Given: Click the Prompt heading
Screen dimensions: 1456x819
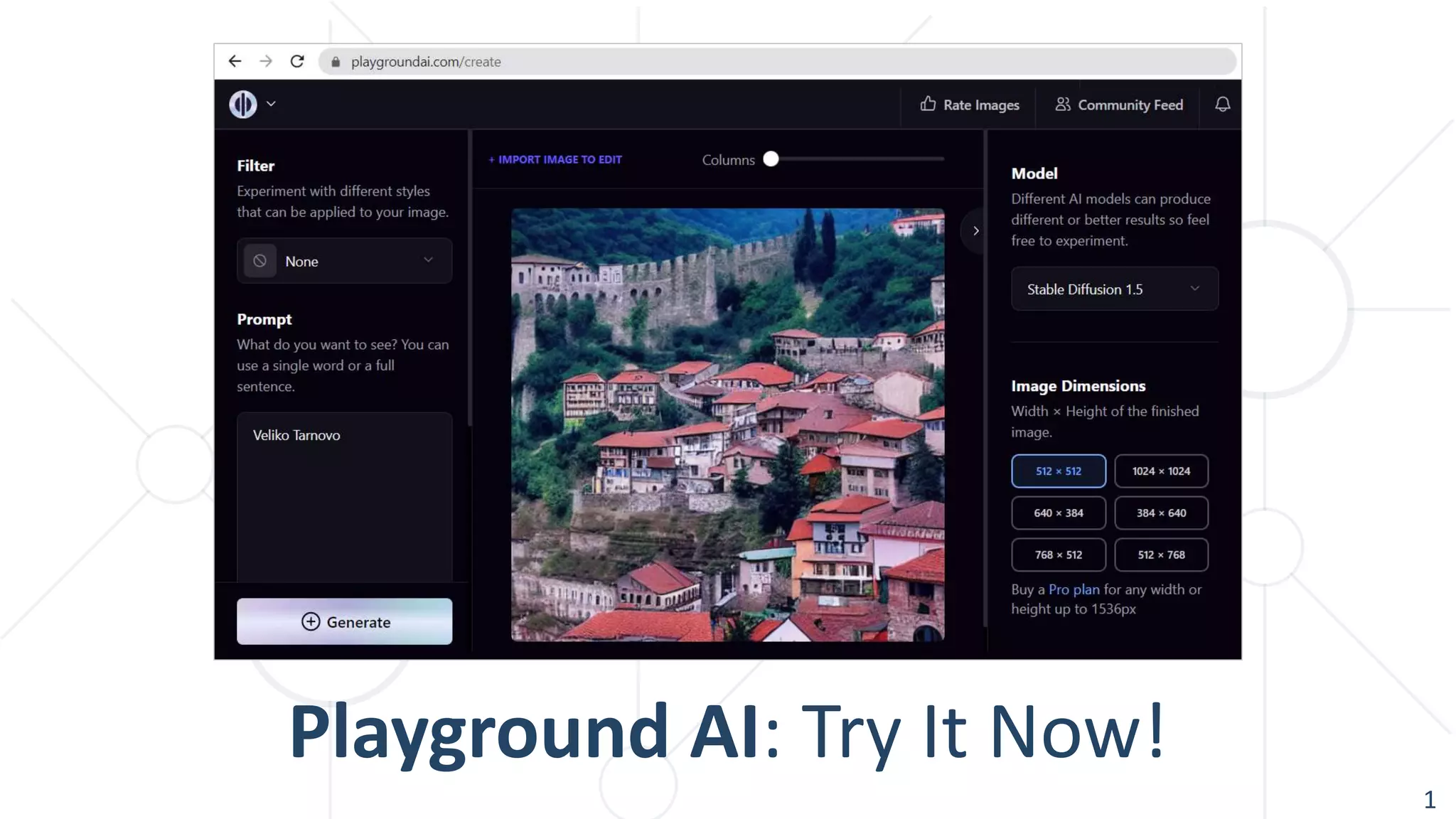Looking at the screenshot, I should click(x=264, y=319).
